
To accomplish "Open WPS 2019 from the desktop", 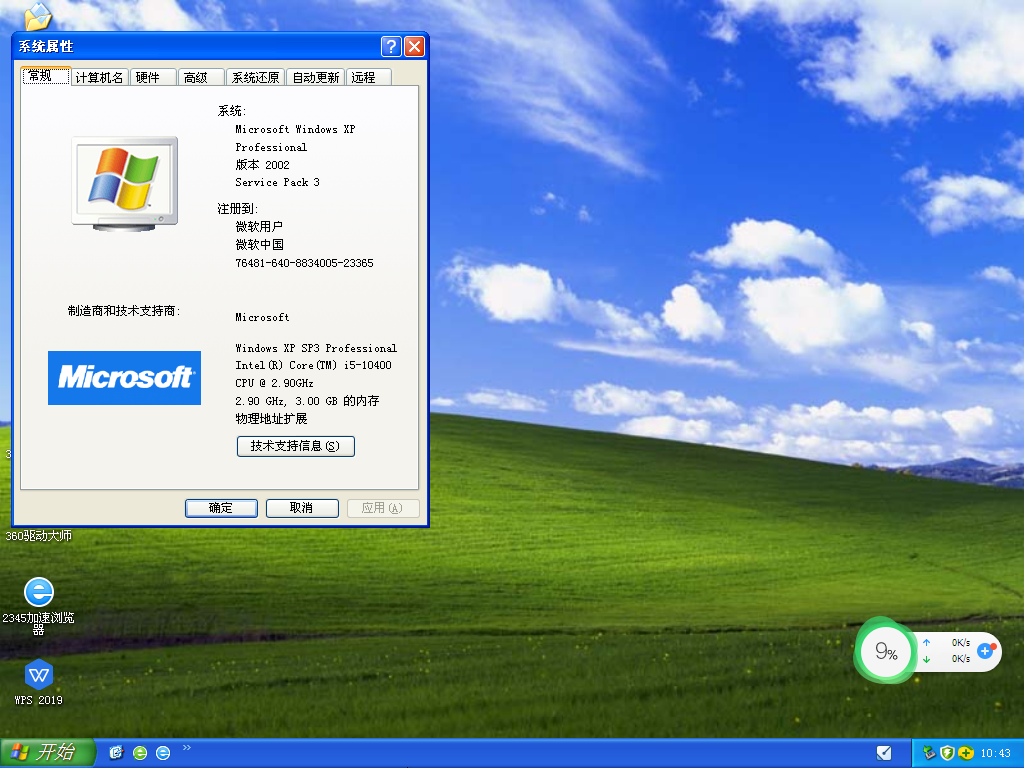I will (38, 675).
